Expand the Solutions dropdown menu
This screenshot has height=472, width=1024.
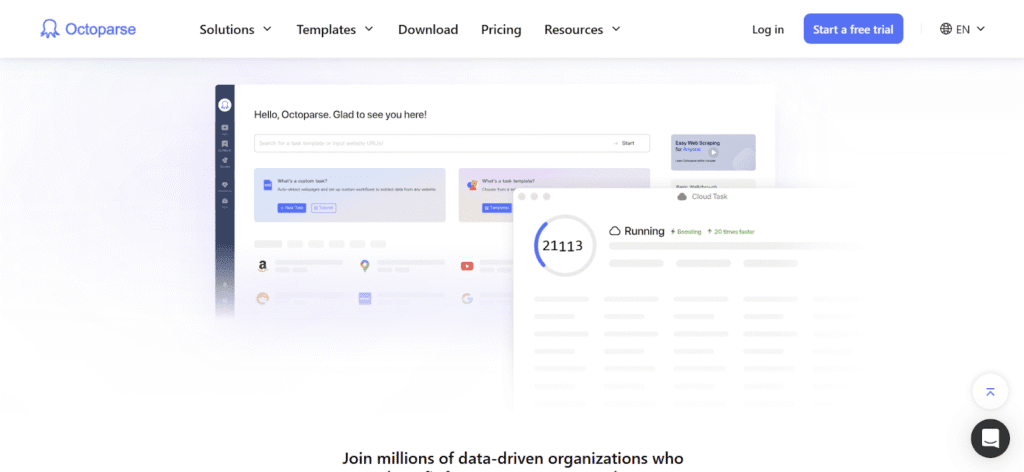click(235, 29)
